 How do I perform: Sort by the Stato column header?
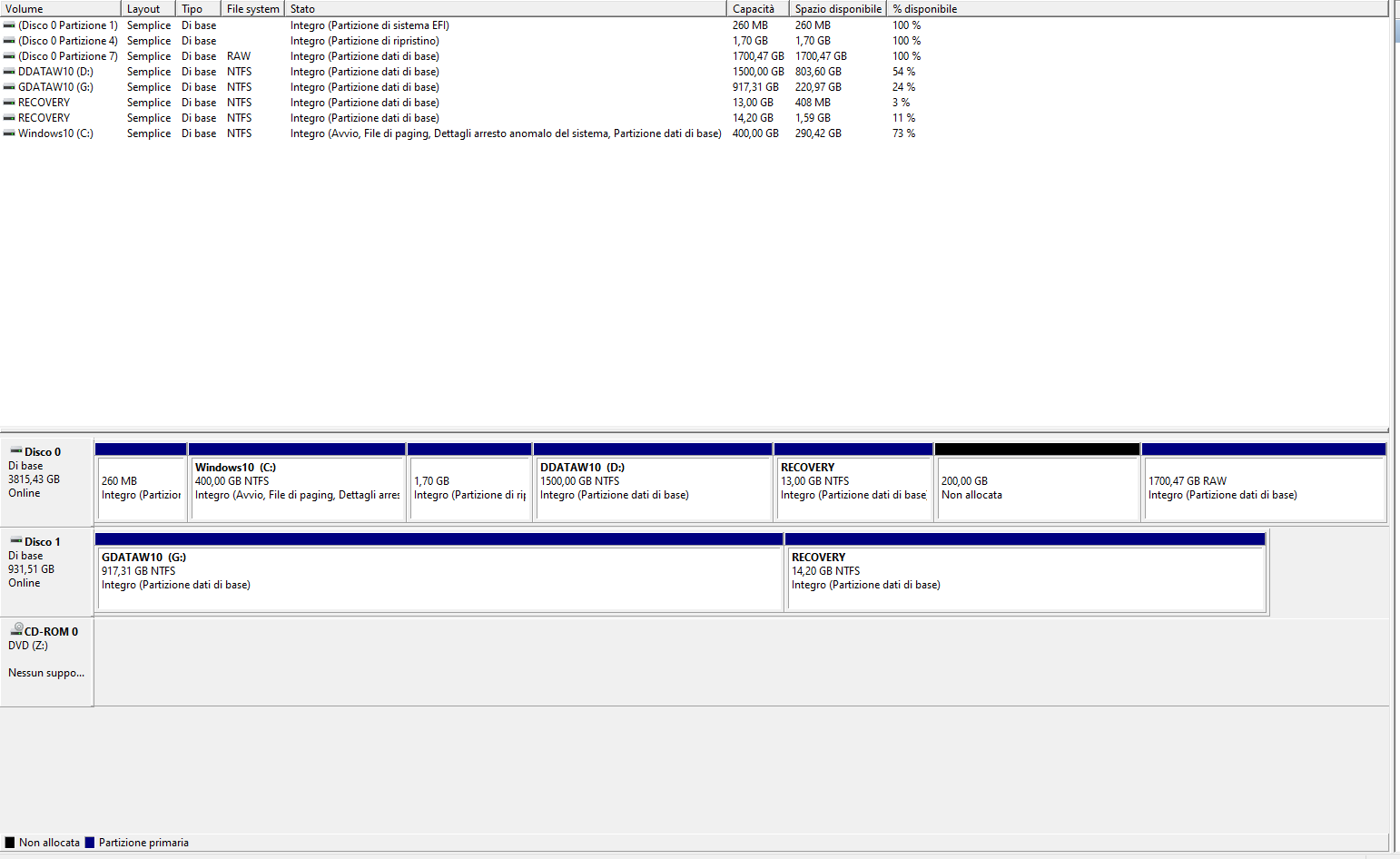click(x=506, y=8)
